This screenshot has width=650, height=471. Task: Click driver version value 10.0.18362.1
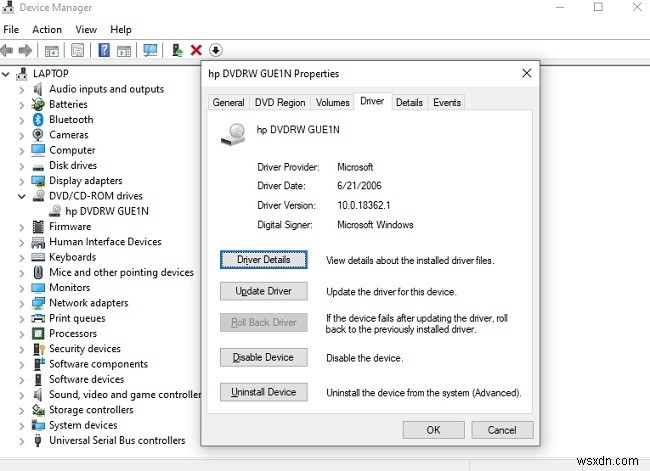(x=364, y=205)
